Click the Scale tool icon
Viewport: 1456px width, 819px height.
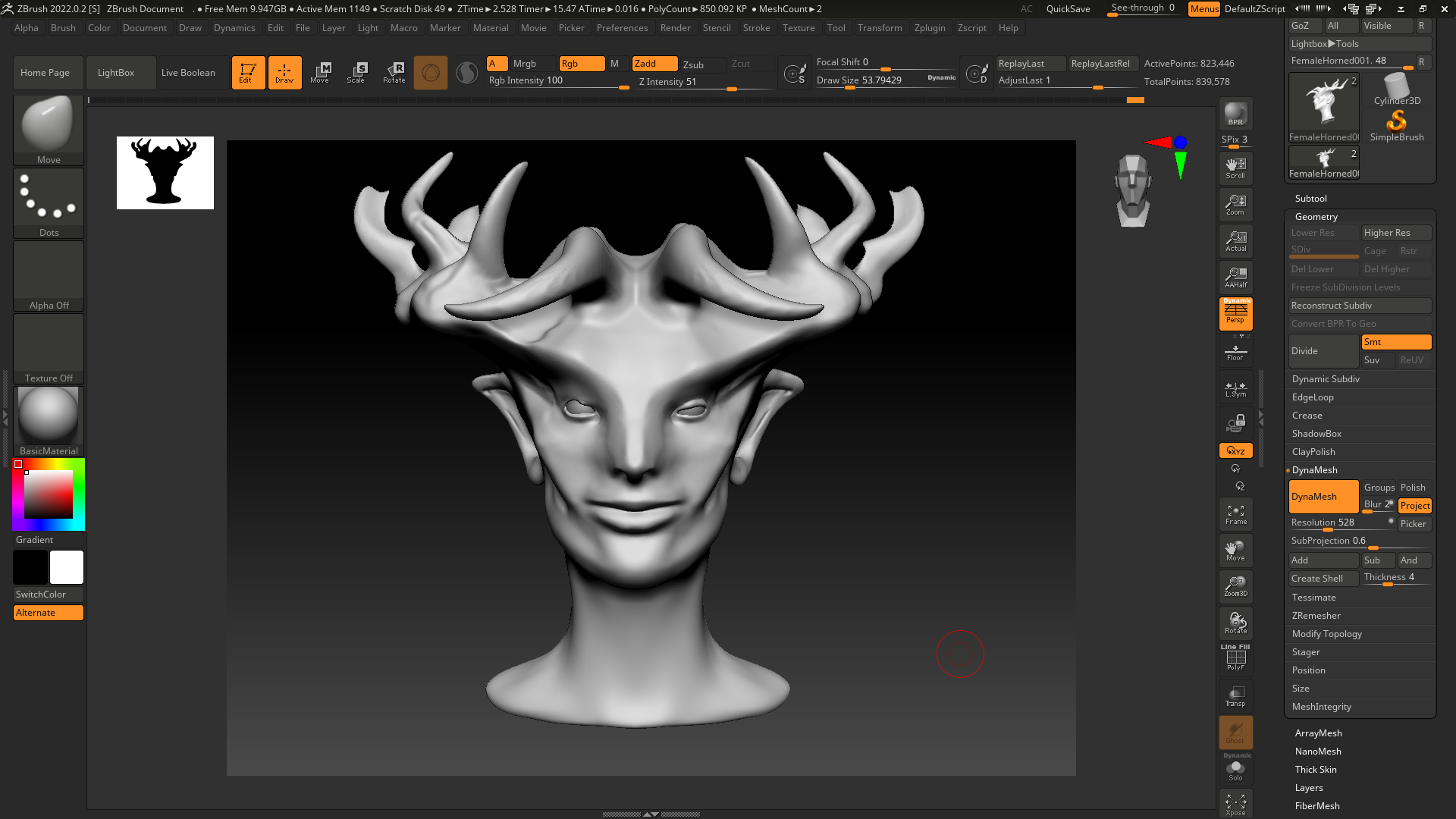tap(356, 71)
